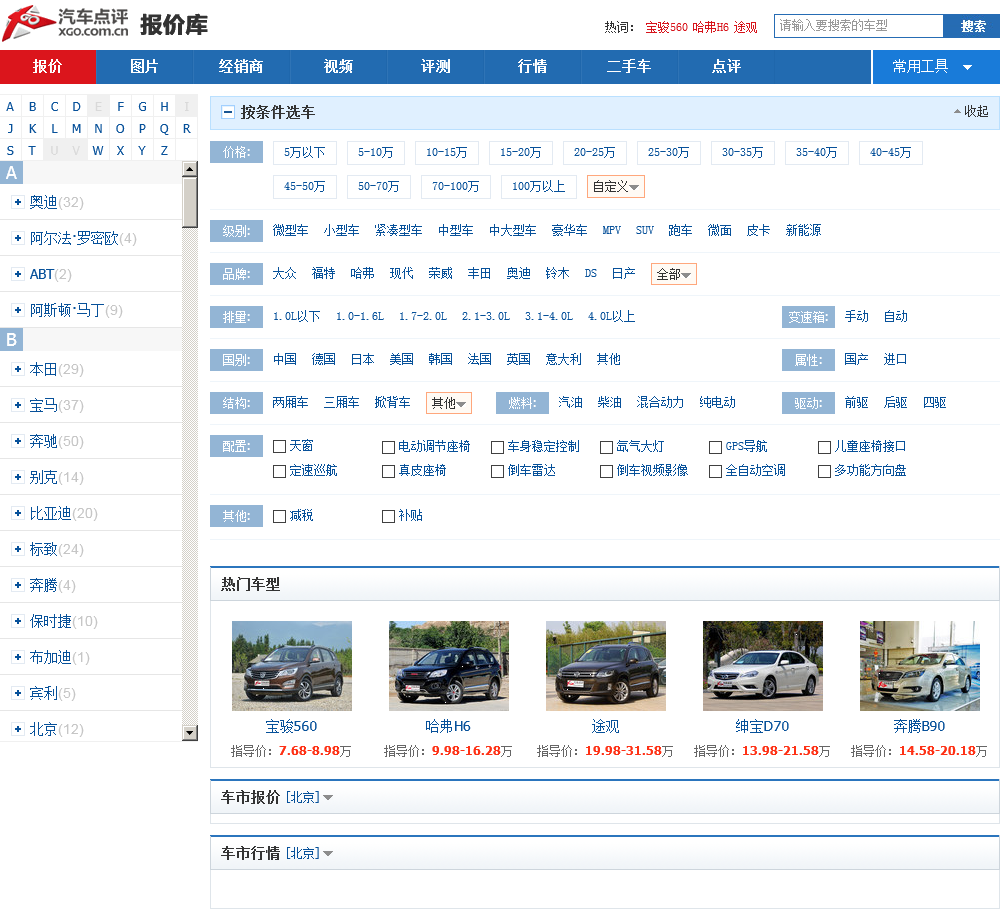Open the 经销商 navigation tab
Image resolution: width=1000 pixels, height=909 pixels.
[241, 66]
